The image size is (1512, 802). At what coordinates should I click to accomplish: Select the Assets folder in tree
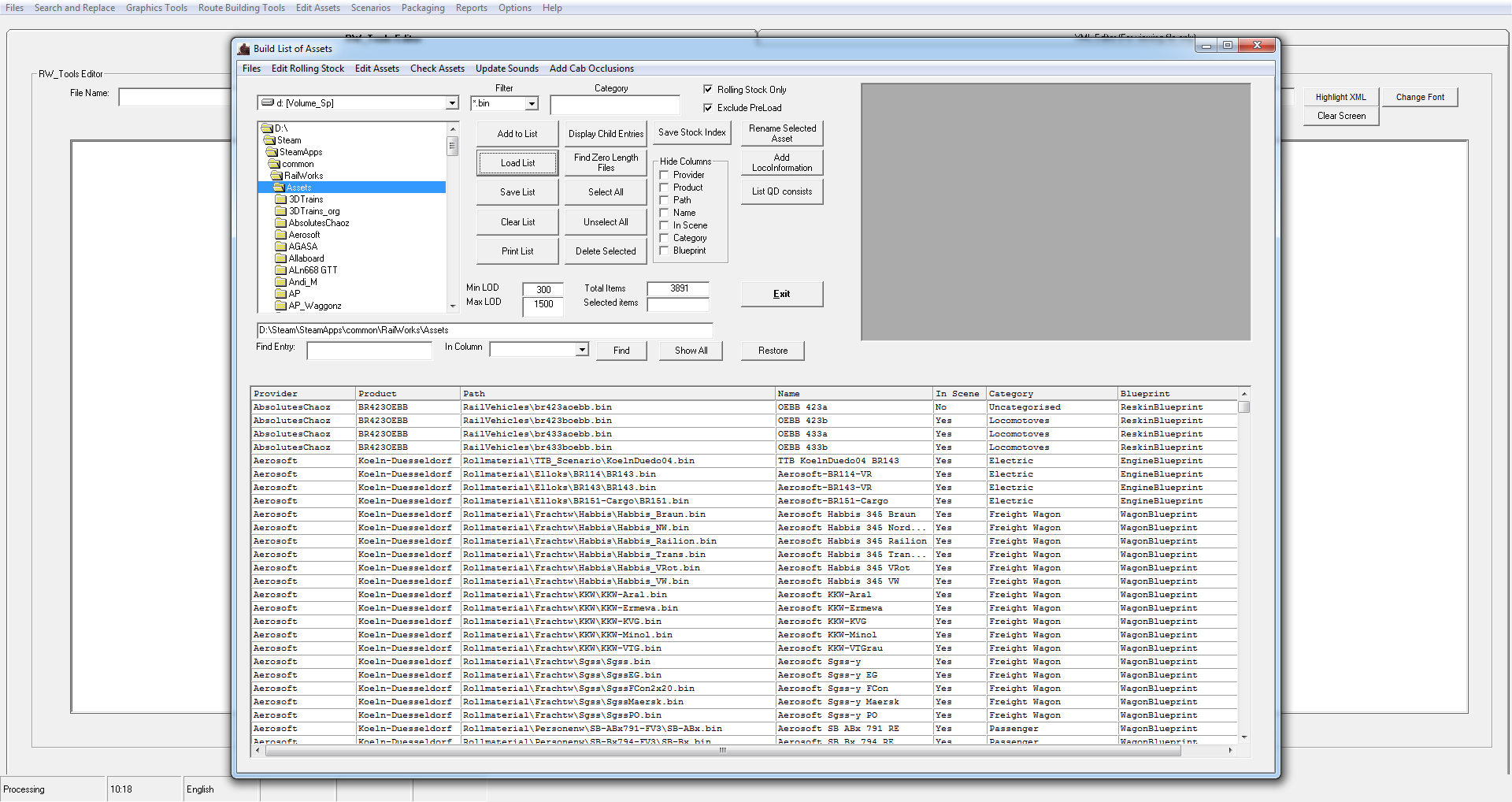pyautogui.click(x=298, y=188)
